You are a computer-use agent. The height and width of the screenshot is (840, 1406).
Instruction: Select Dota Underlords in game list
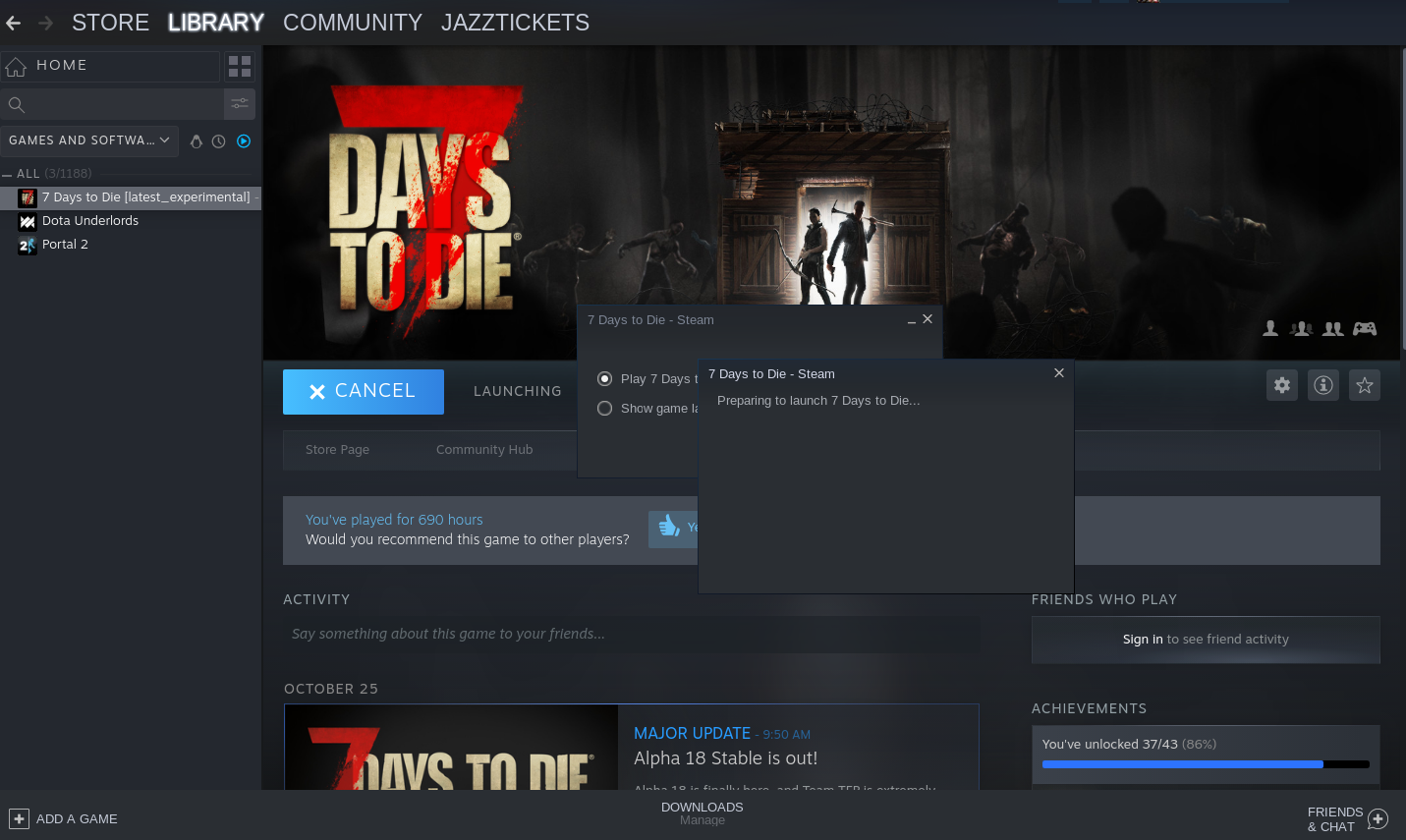[x=131, y=221]
